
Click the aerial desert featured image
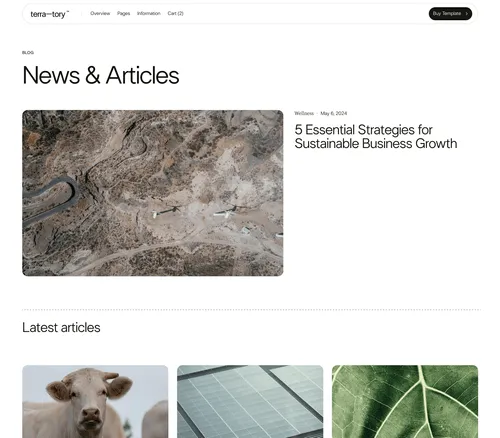[x=153, y=193]
